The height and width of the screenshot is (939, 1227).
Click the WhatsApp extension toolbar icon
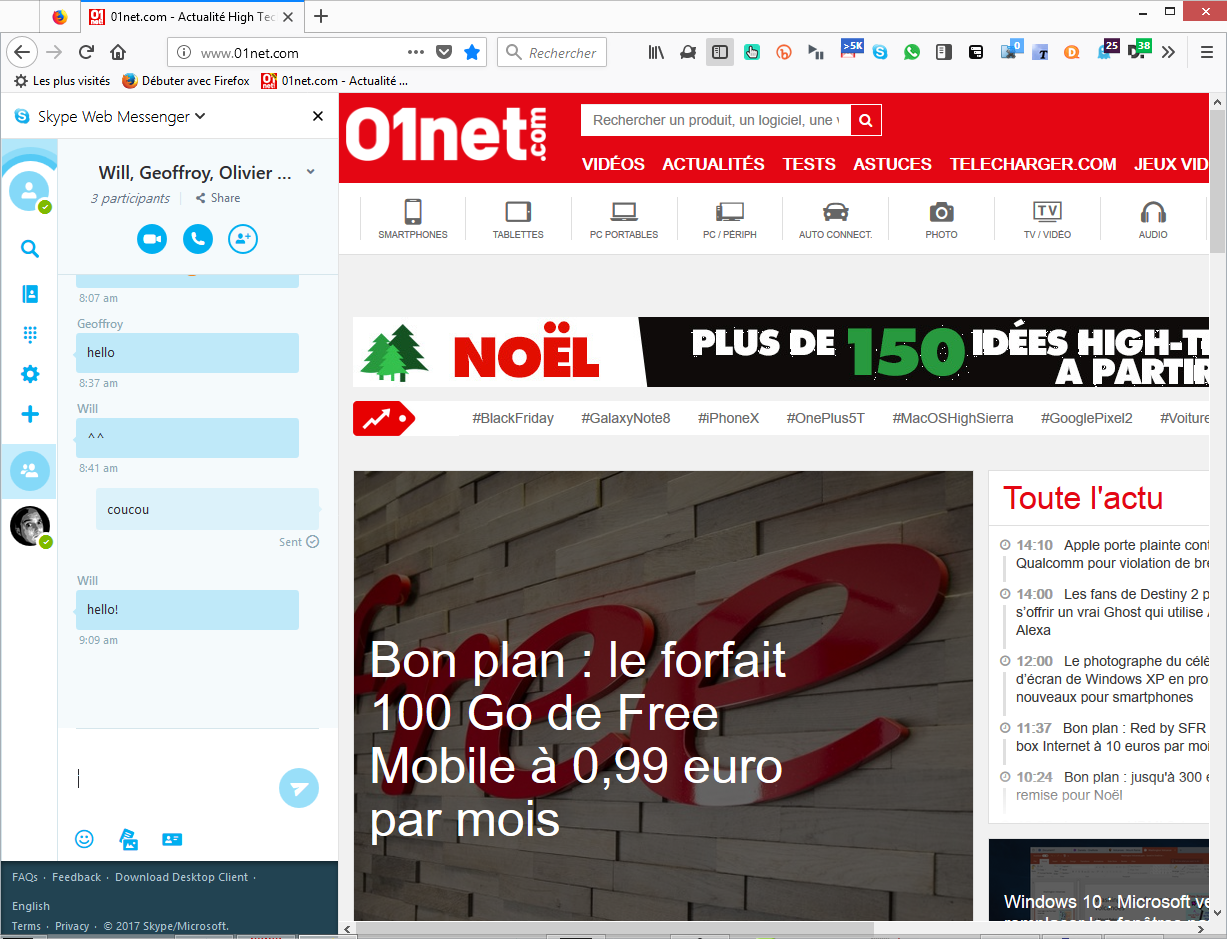pyautogui.click(x=912, y=52)
